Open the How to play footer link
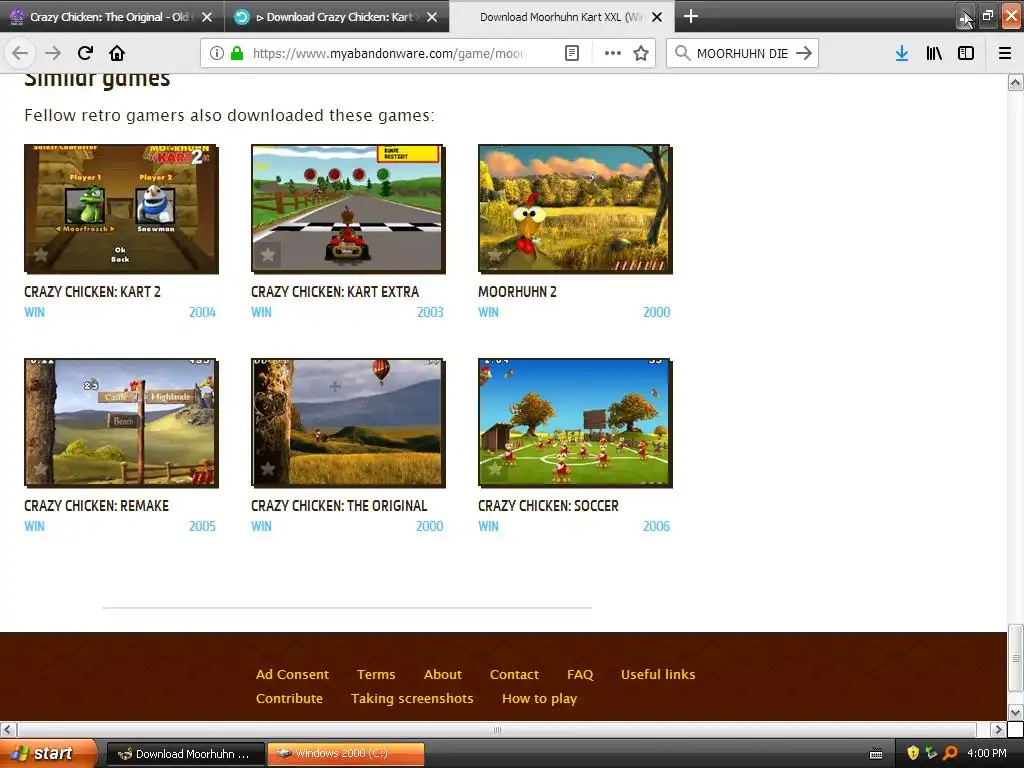This screenshot has height=768, width=1024. coord(539,698)
